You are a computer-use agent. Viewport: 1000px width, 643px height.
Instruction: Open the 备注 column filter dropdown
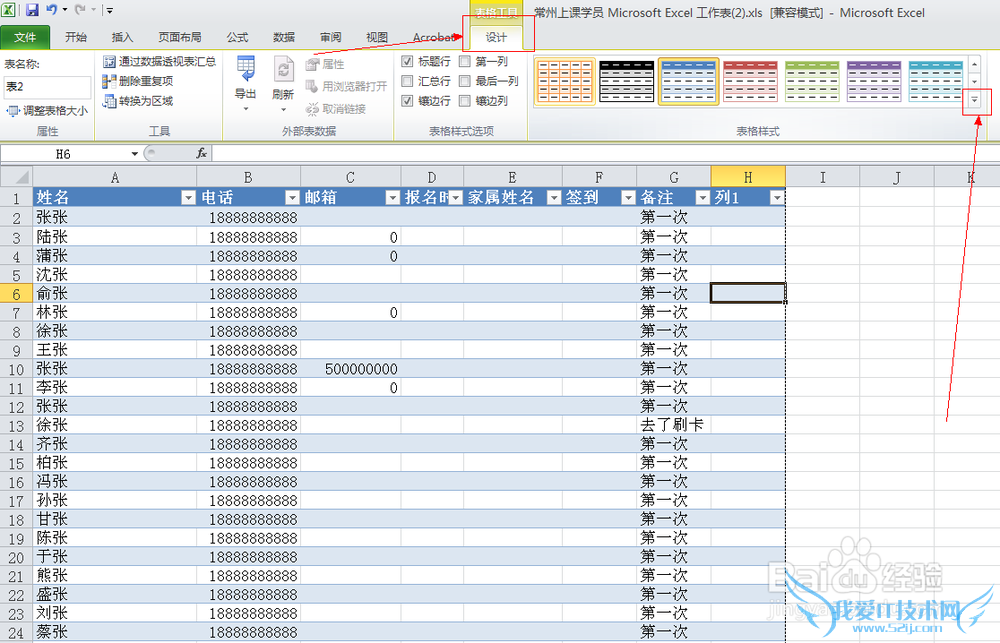pyautogui.click(x=701, y=198)
